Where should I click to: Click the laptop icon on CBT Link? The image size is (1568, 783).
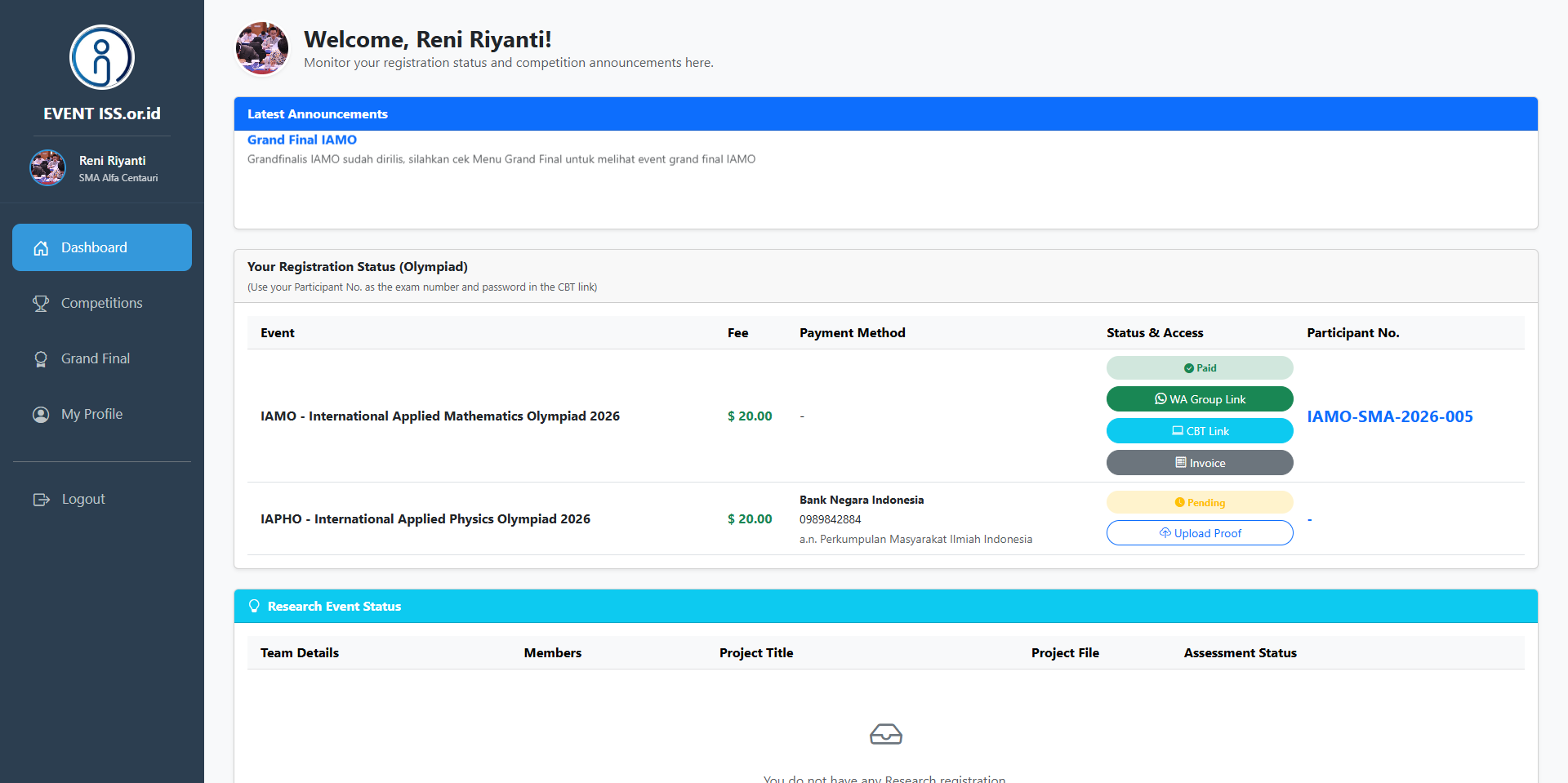1178,430
